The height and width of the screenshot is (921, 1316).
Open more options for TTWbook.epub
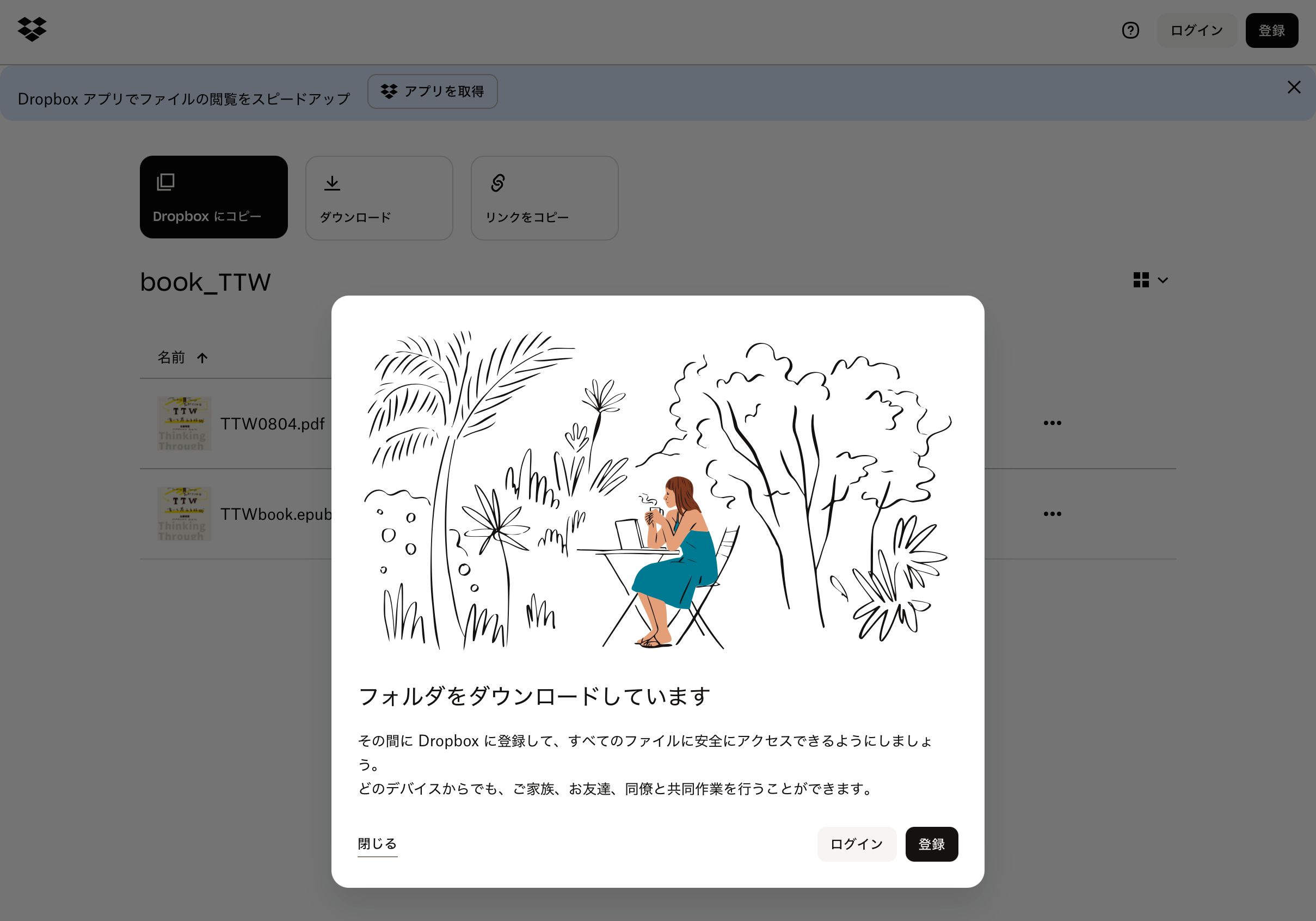1052,514
